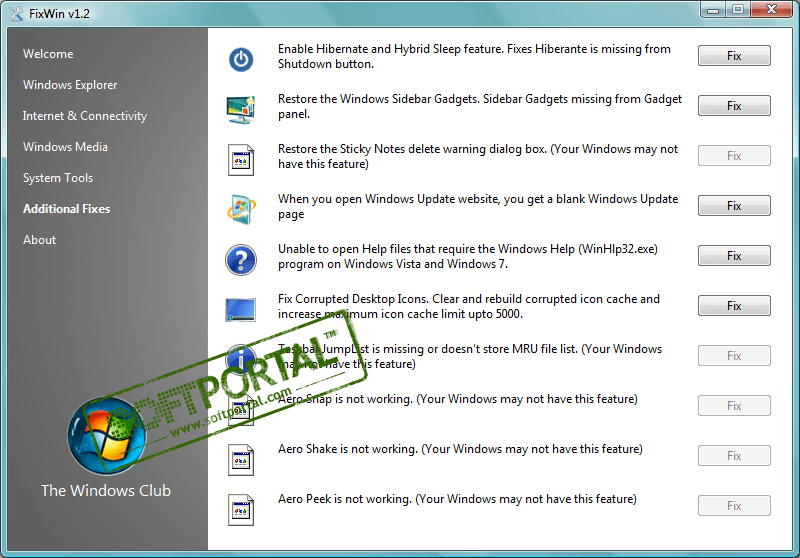800x558 pixels.
Task: Fix the blank Windows Update page
Action: click(x=734, y=206)
